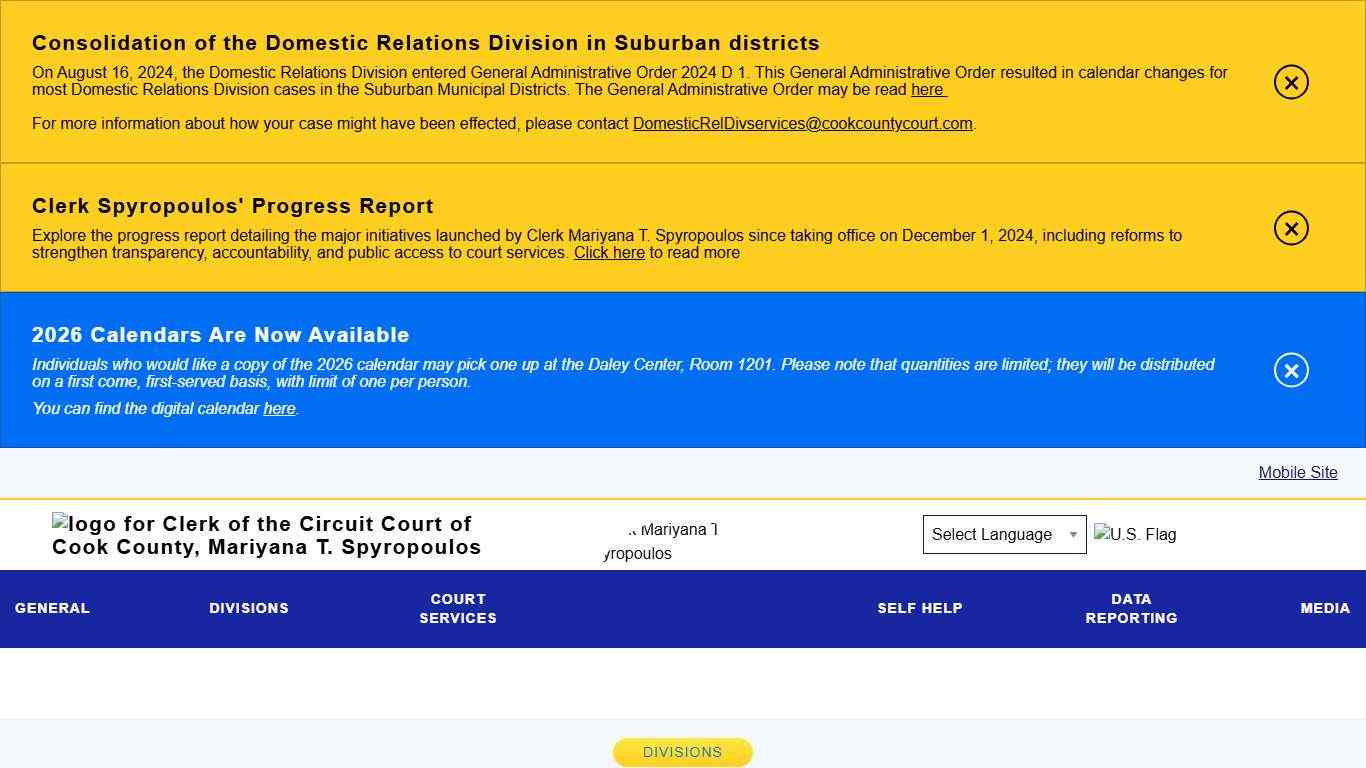The image size is (1366, 768).
Task: Open the SELF HELP menu
Action: pos(919,608)
